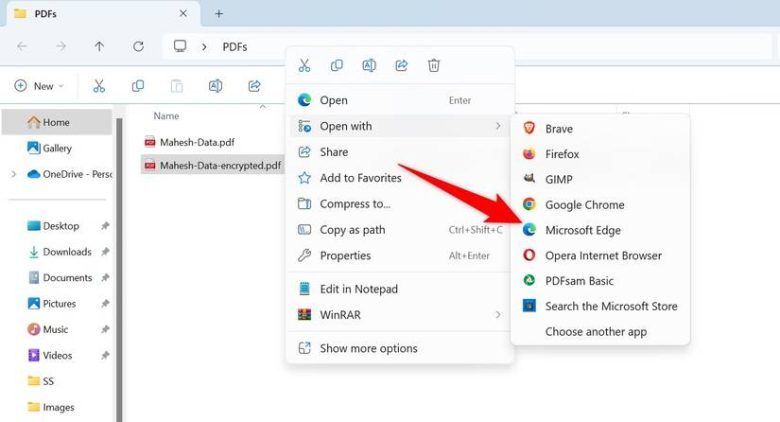
Task: Click Share in the context menu list
Action: (400, 152)
